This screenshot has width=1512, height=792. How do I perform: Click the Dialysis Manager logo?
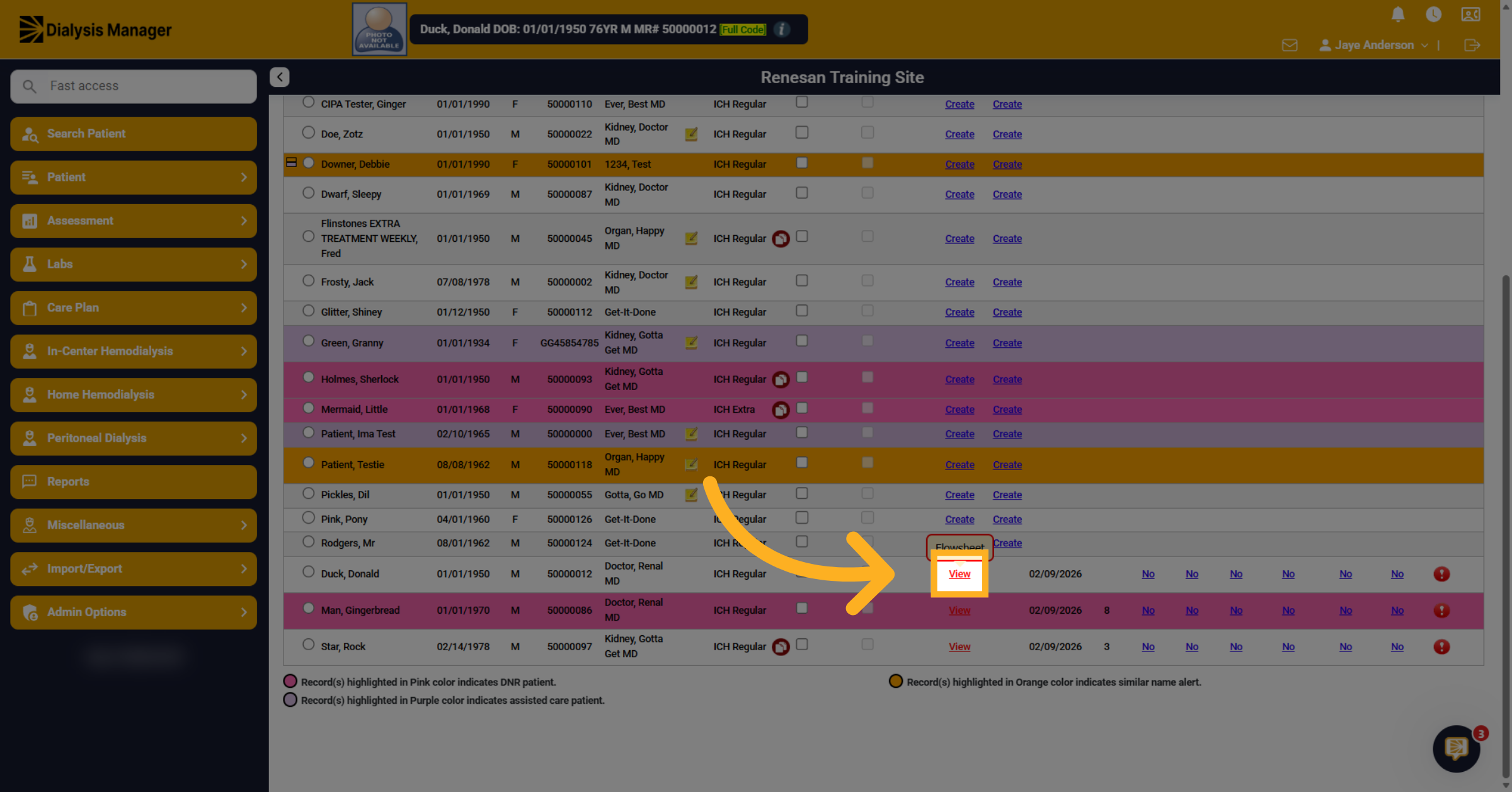[x=95, y=30]
